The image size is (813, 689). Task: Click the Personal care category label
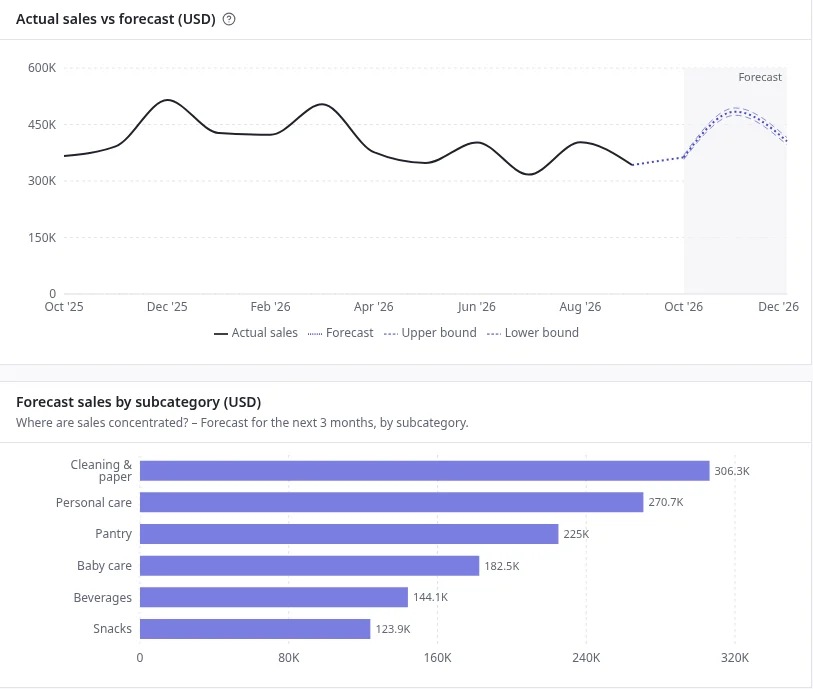point(94,503)
